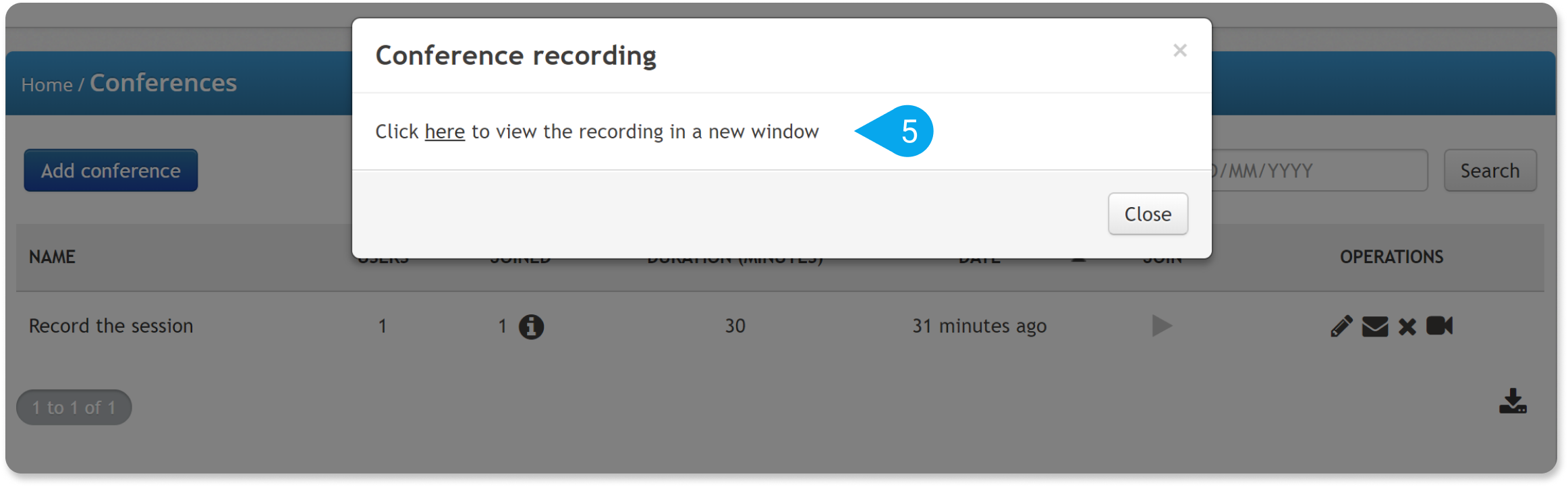Click the date DD/MM/YYYY input field

click(x=1319, y=171)
